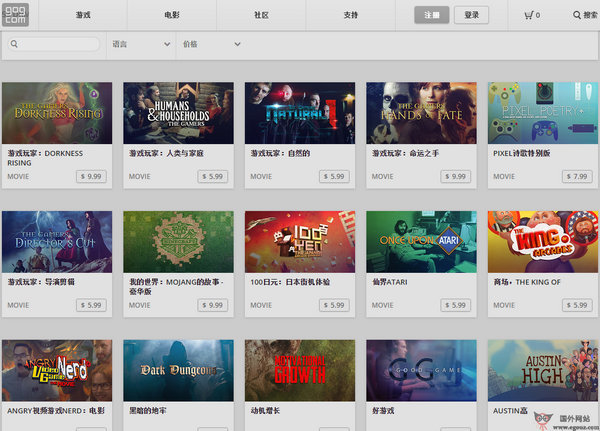Focus the movie filter search field
Viewport: 600px width, 431px height.
coord(54,44)
